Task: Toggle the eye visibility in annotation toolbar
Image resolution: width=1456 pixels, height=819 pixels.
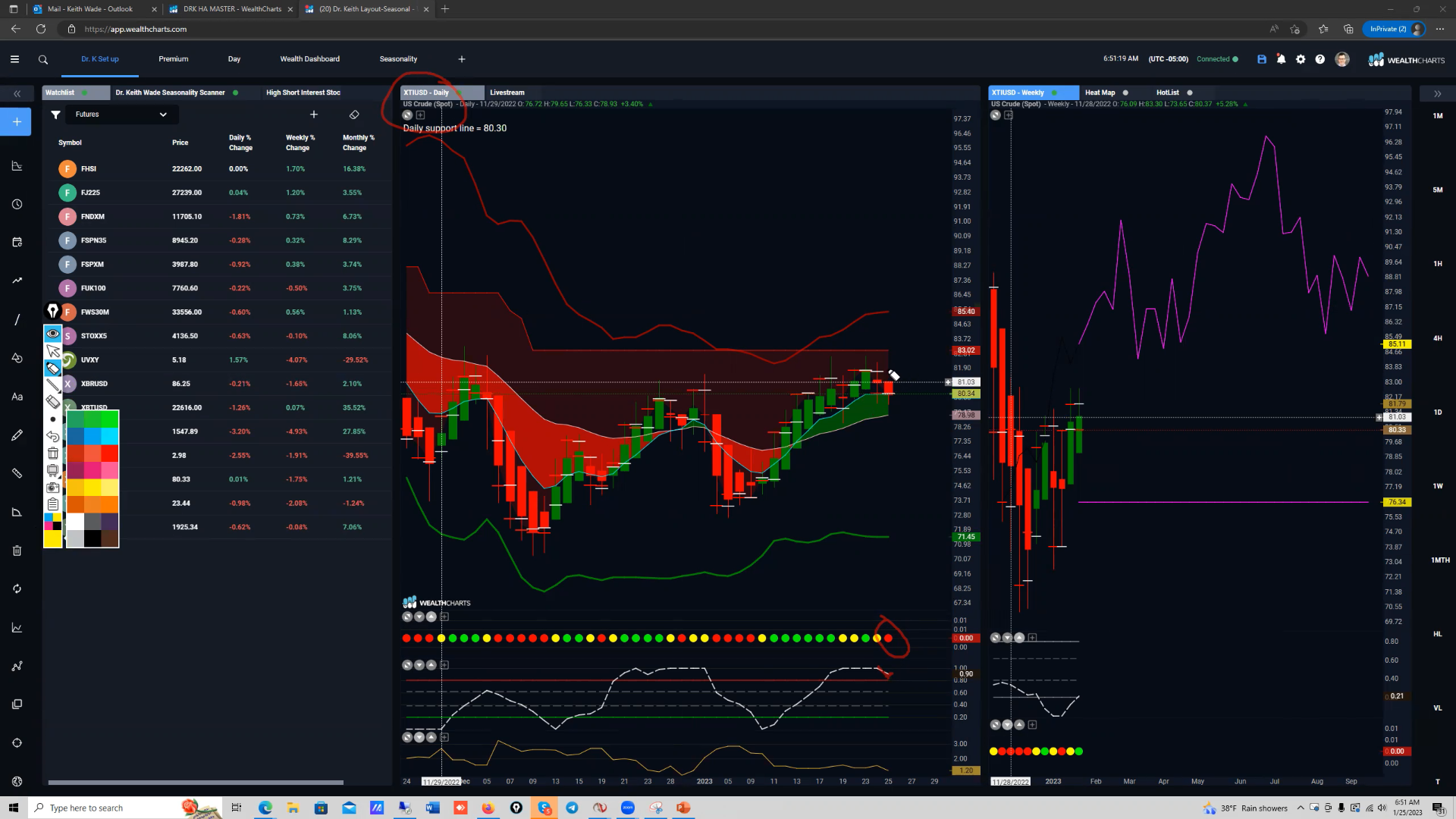Action: click(x=53, y=334)
